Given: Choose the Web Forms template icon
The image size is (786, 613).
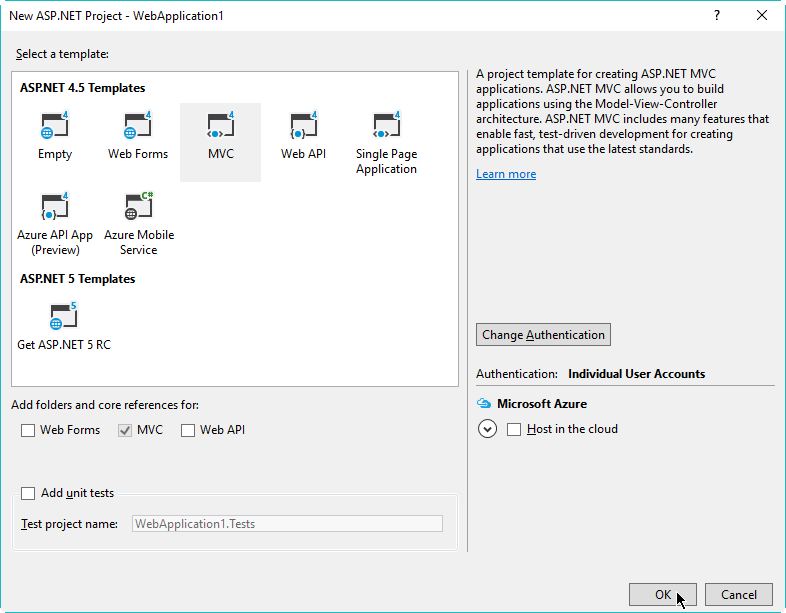Looking at the screenshot, I should click(x=138, y=125).
